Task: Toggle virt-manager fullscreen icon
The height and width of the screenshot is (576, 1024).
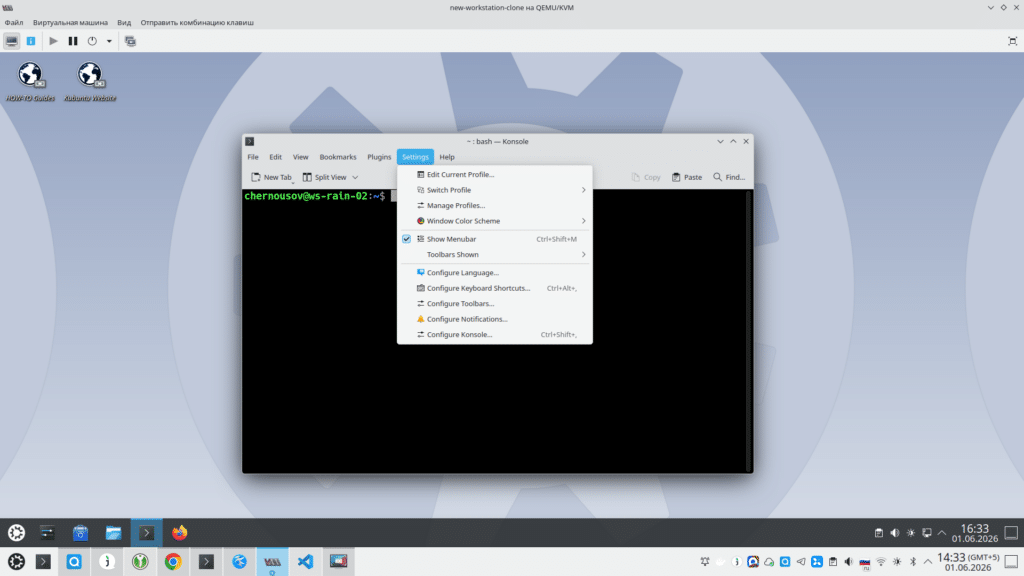Action: 1012,41
